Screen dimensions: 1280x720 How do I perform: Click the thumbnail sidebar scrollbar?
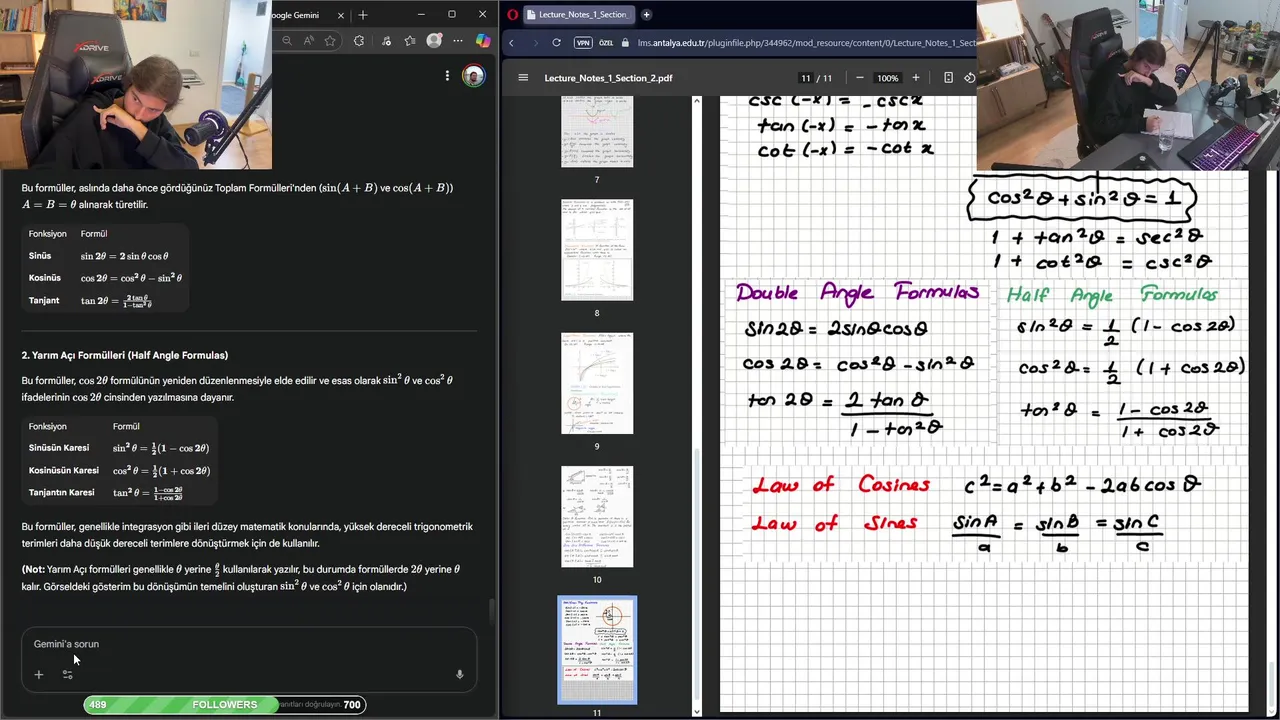[x=697, y=575]
